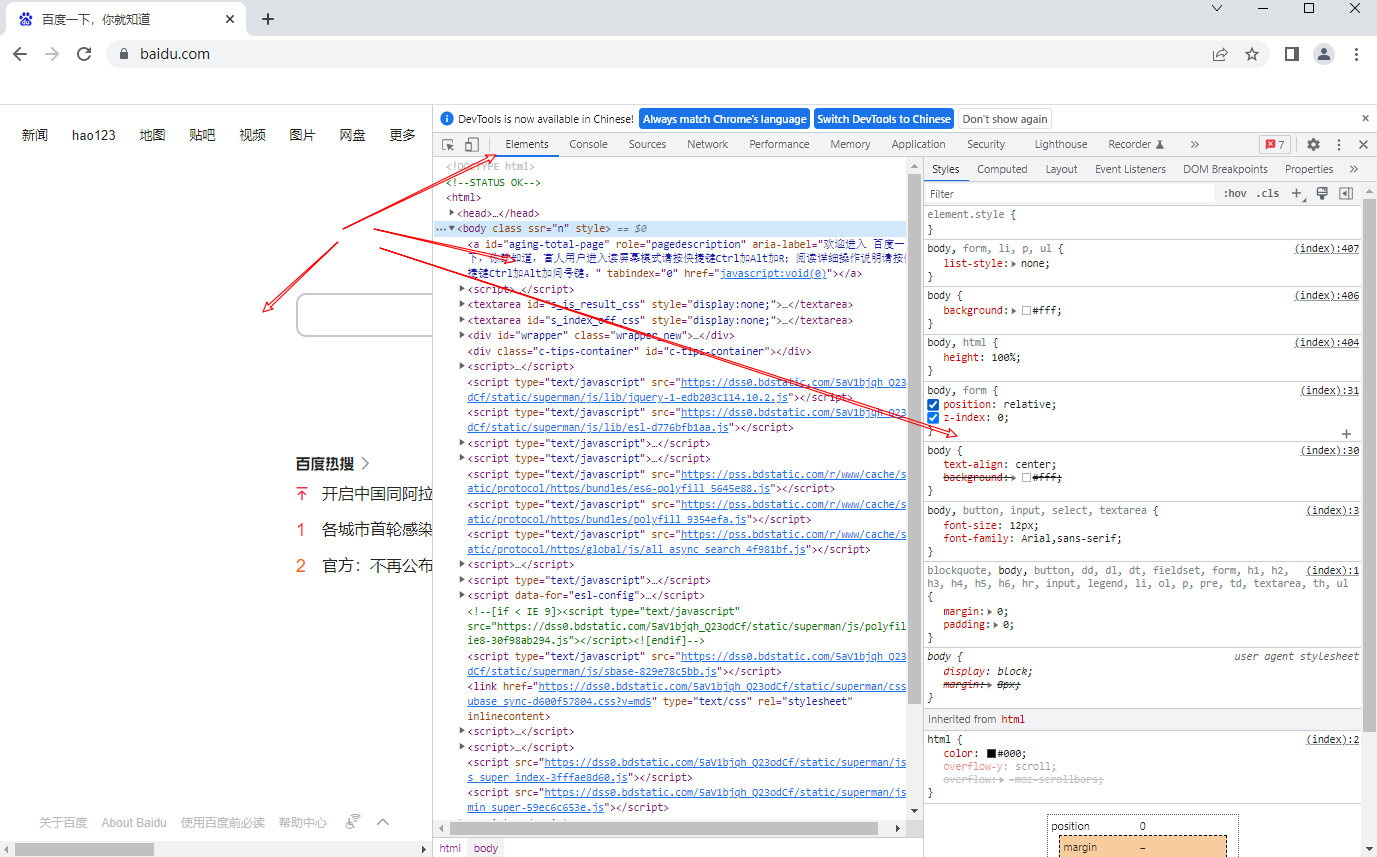Viewport: 1377px width, 857px height.
Task: Click the #000 color swatch under html
Action: 991,754
